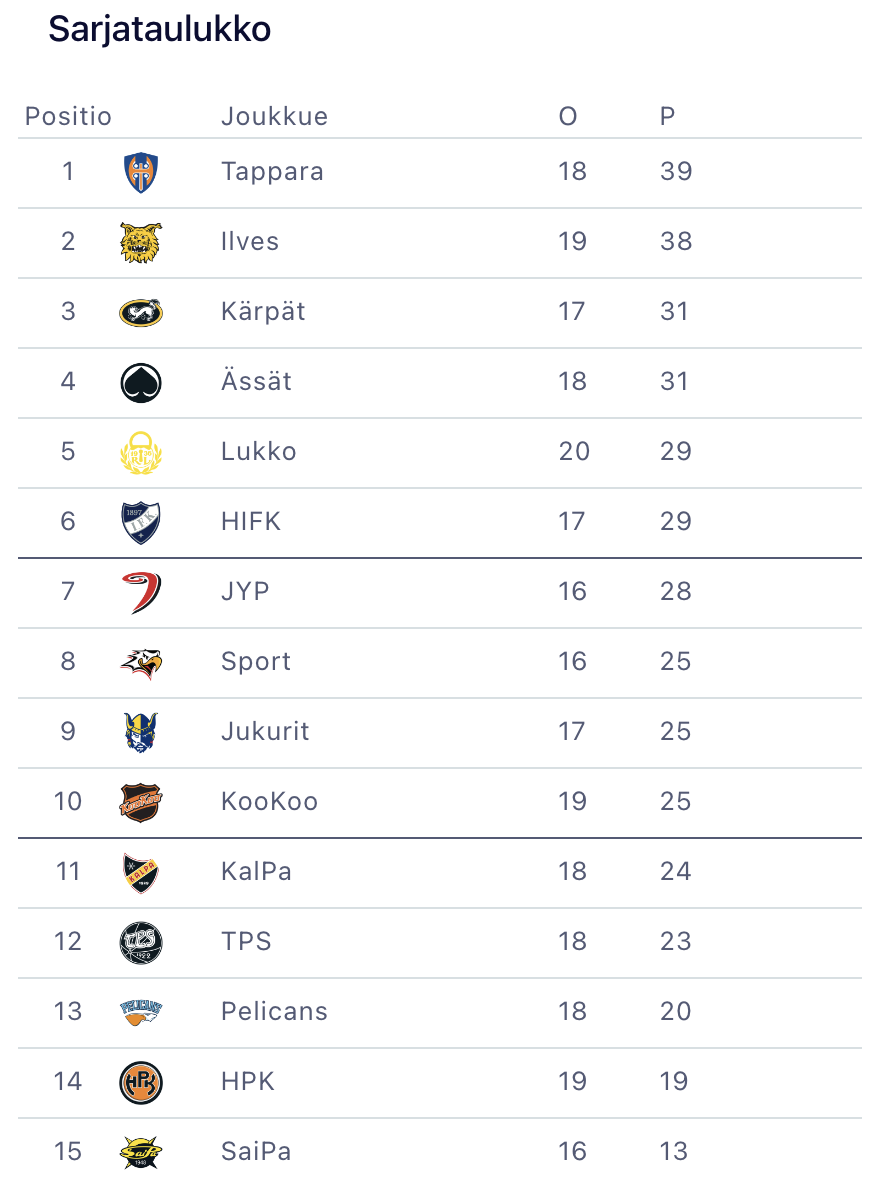Click the Sarjataulukko heading
Screen dimensions: 882x1192
coord(160,30)
